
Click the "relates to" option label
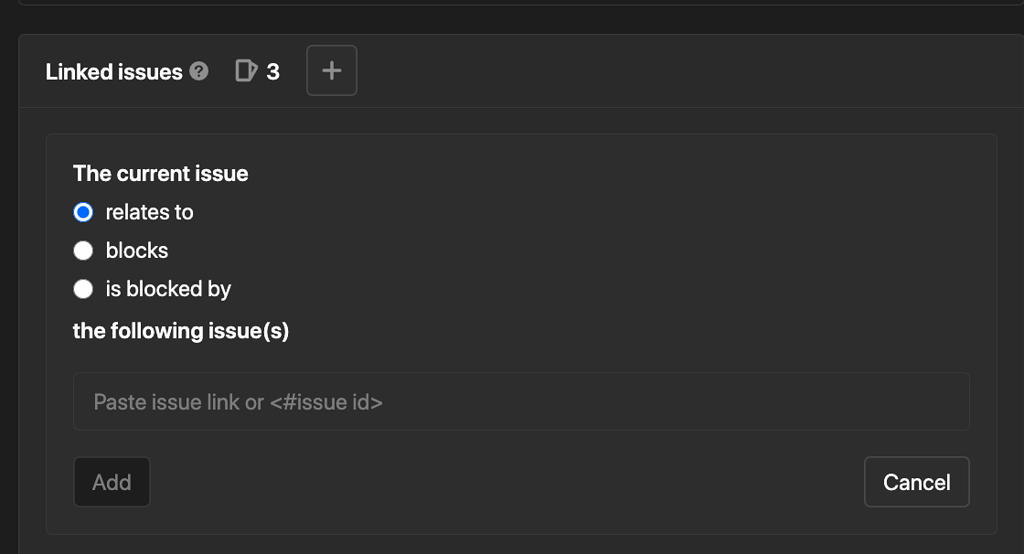[149, 212]
